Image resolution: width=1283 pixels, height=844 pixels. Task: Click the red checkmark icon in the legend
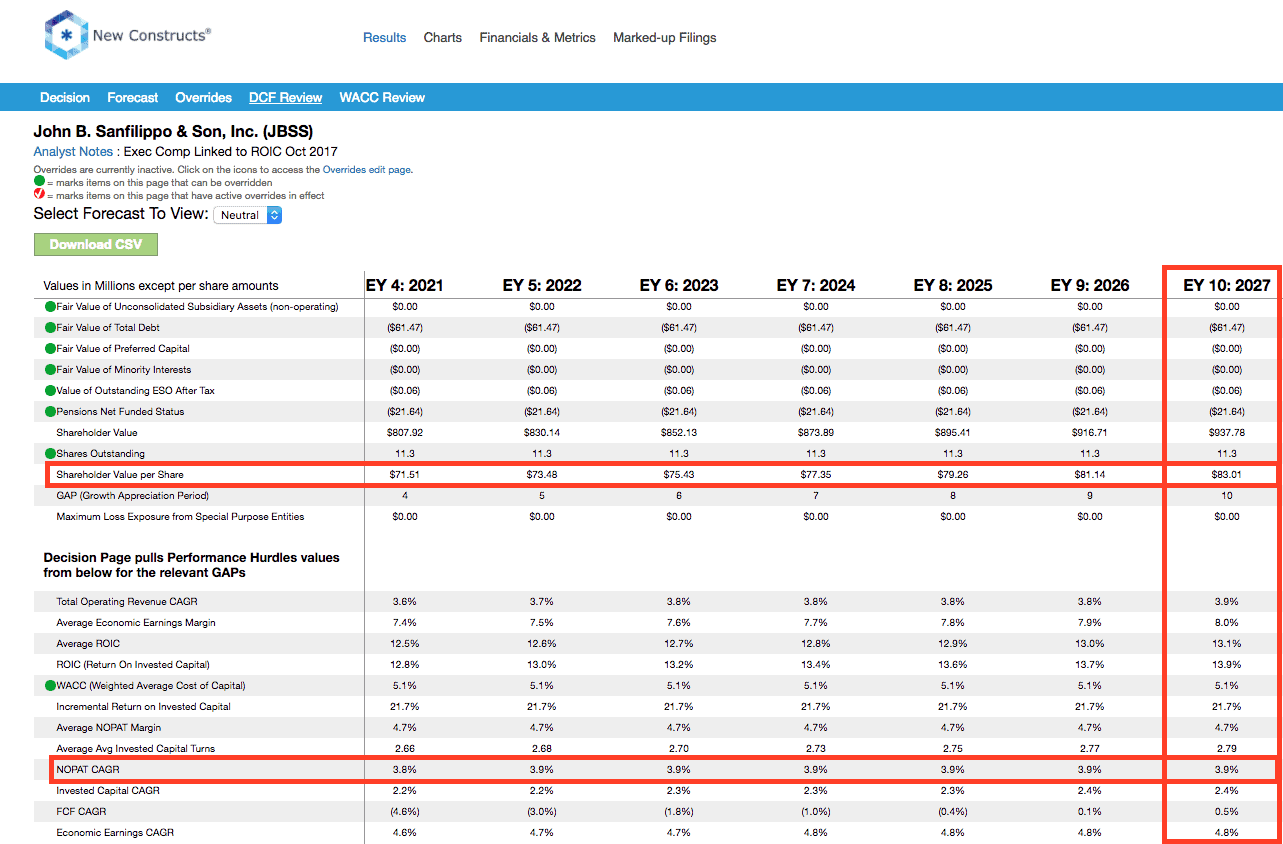click(x=39, y=195)
